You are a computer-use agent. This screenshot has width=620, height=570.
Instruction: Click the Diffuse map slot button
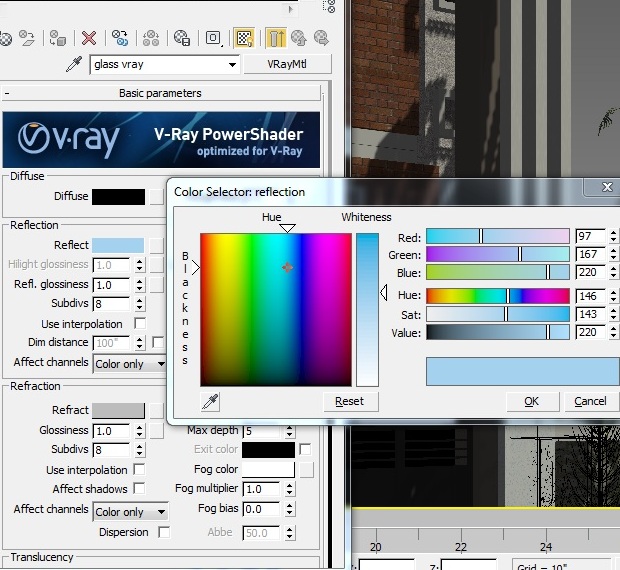(157, 196)
